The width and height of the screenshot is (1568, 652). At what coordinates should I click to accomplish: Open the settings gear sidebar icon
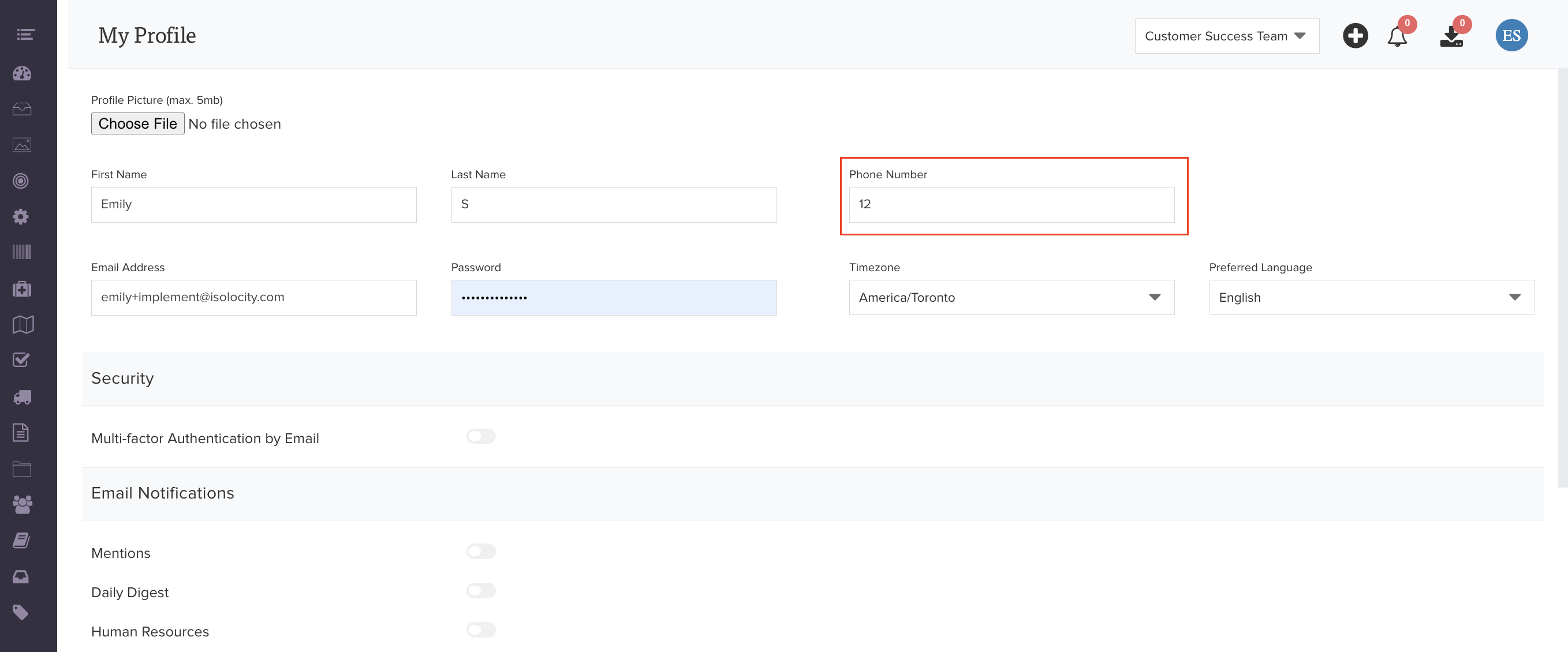21,217
